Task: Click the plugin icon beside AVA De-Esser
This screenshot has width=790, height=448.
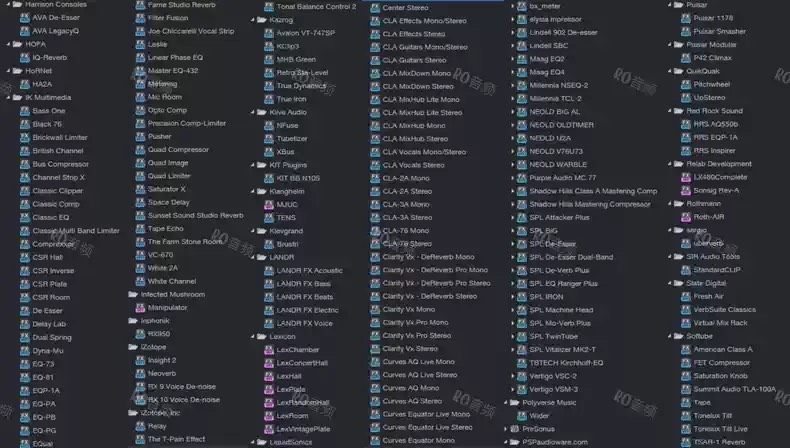Action: pos(25,18)
